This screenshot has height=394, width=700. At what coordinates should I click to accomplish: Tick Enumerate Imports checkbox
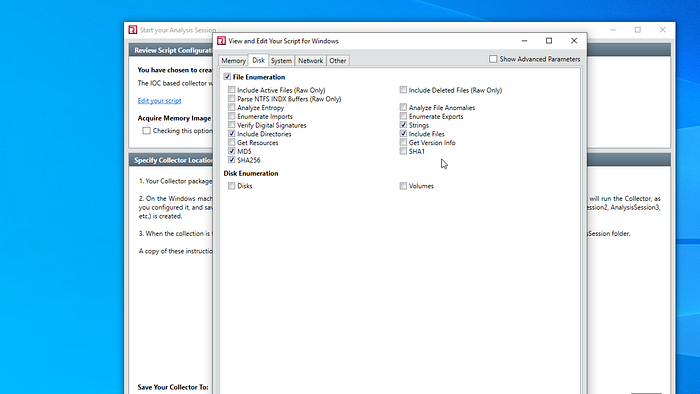(231, 116)
